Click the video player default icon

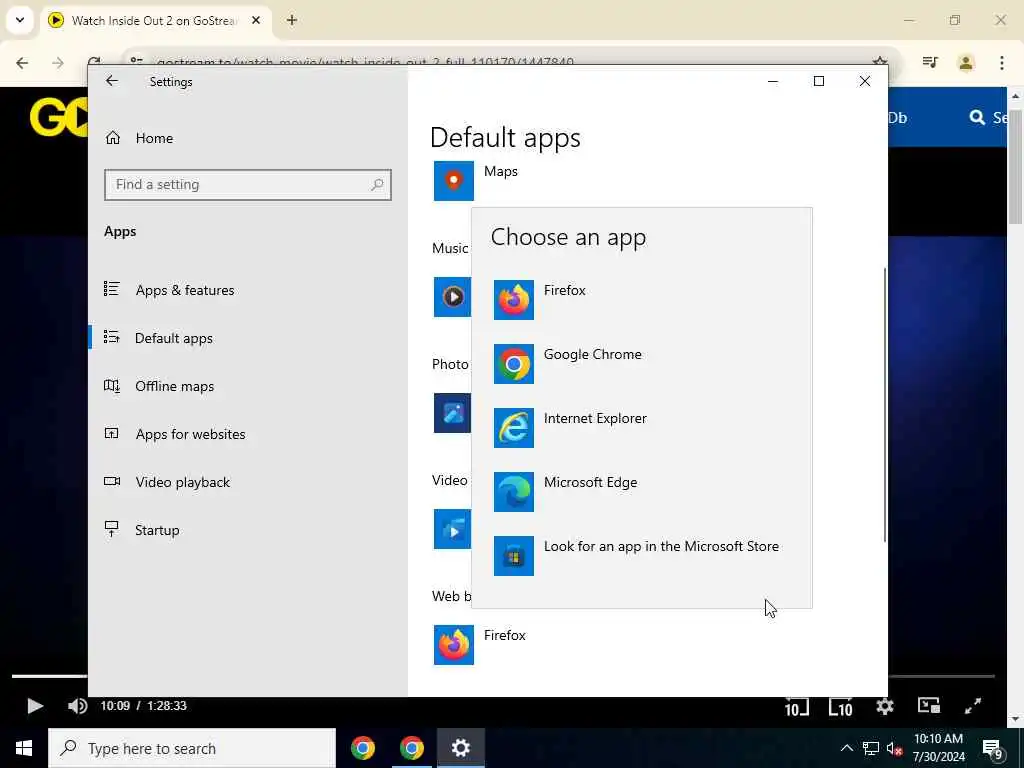click(452, 529)
